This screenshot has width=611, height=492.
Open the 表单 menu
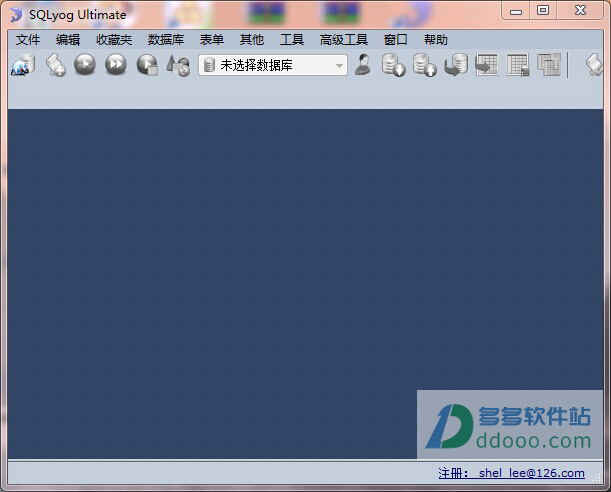(212, 40)
